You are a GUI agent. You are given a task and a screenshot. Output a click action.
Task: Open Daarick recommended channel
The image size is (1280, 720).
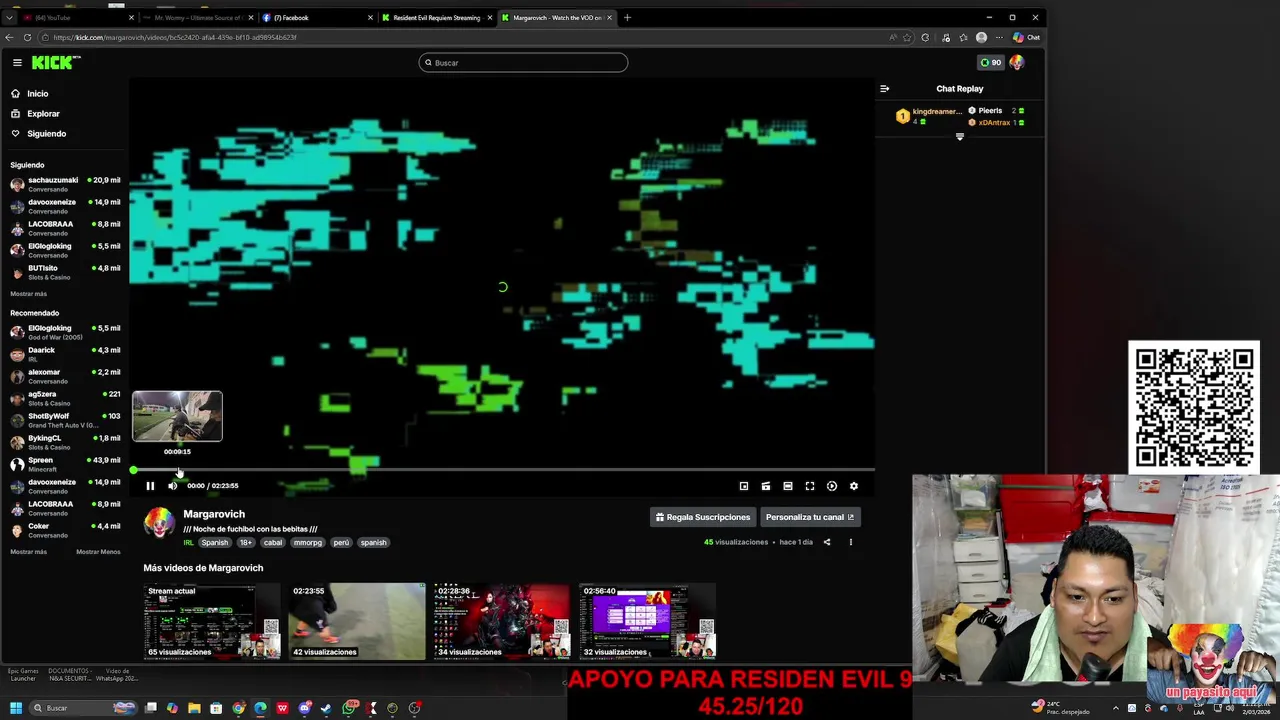click(65, 354)
